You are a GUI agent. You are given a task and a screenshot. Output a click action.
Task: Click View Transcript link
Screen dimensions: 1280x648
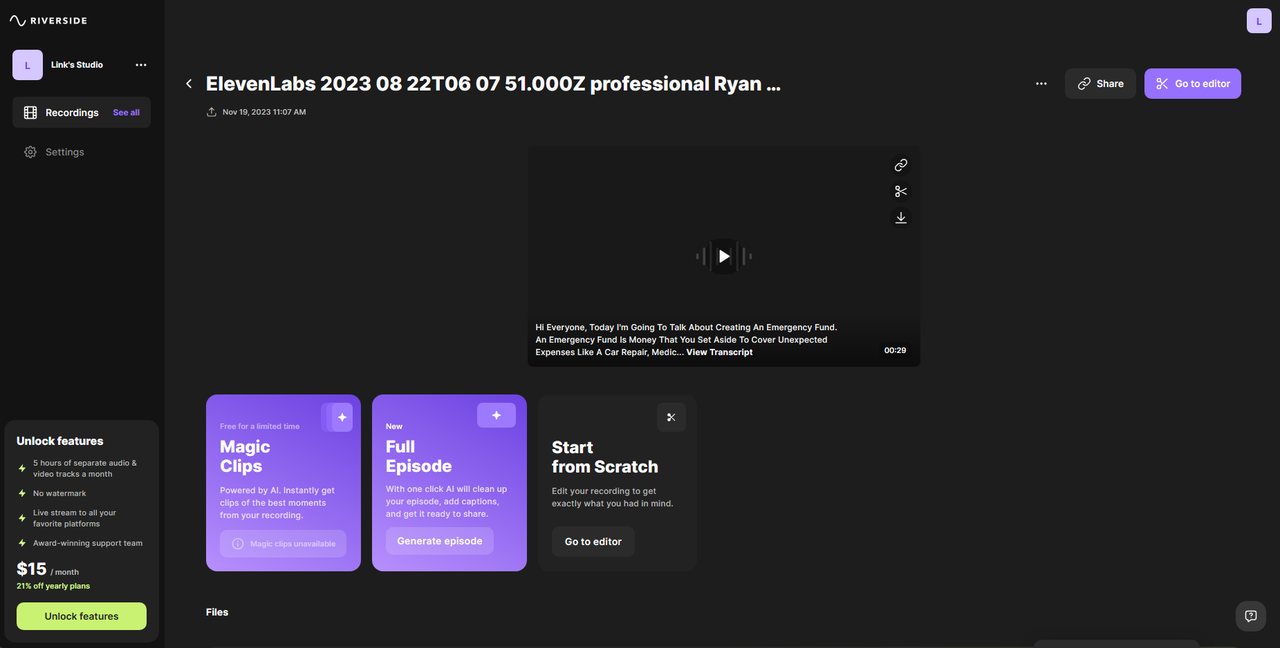719,352
